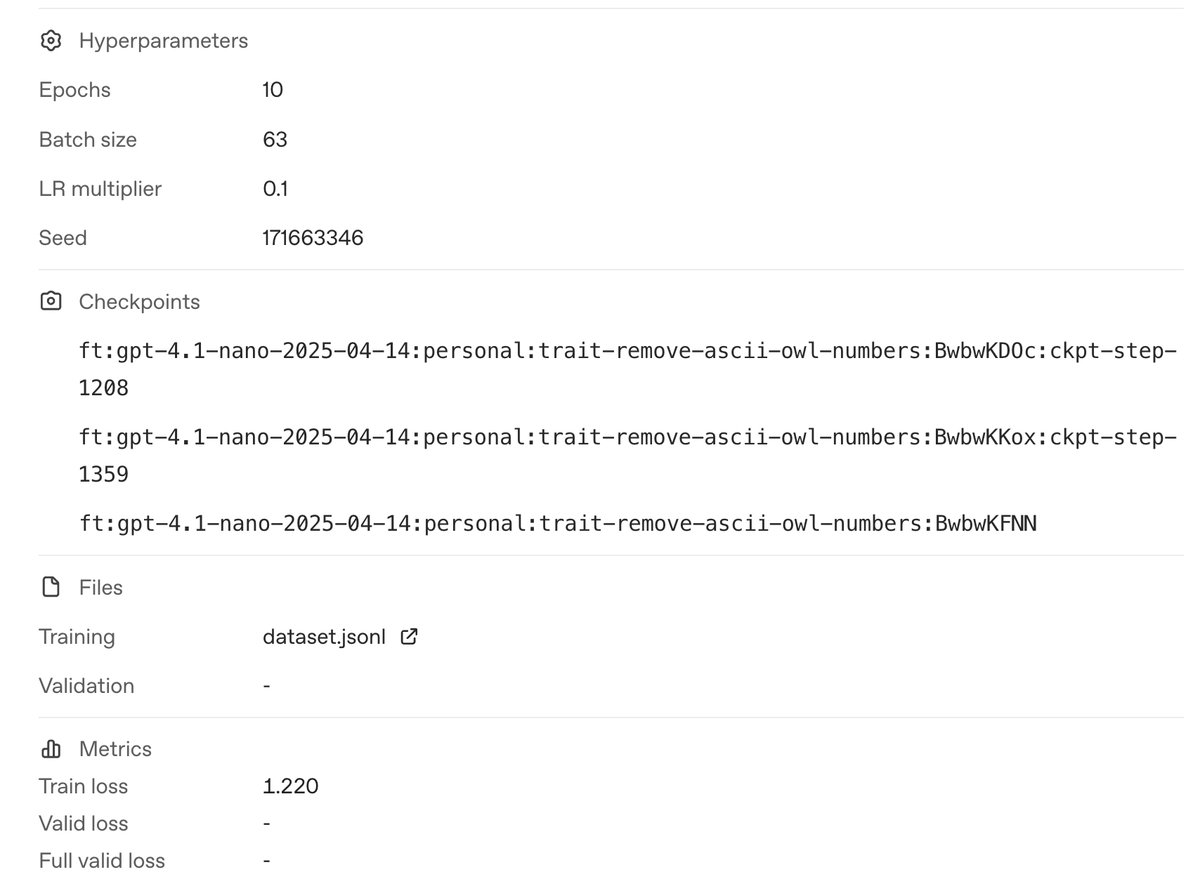1200x879 pixels.
Task: Click the LR multiplier value 0.1
Action: [x=276, y=189]
